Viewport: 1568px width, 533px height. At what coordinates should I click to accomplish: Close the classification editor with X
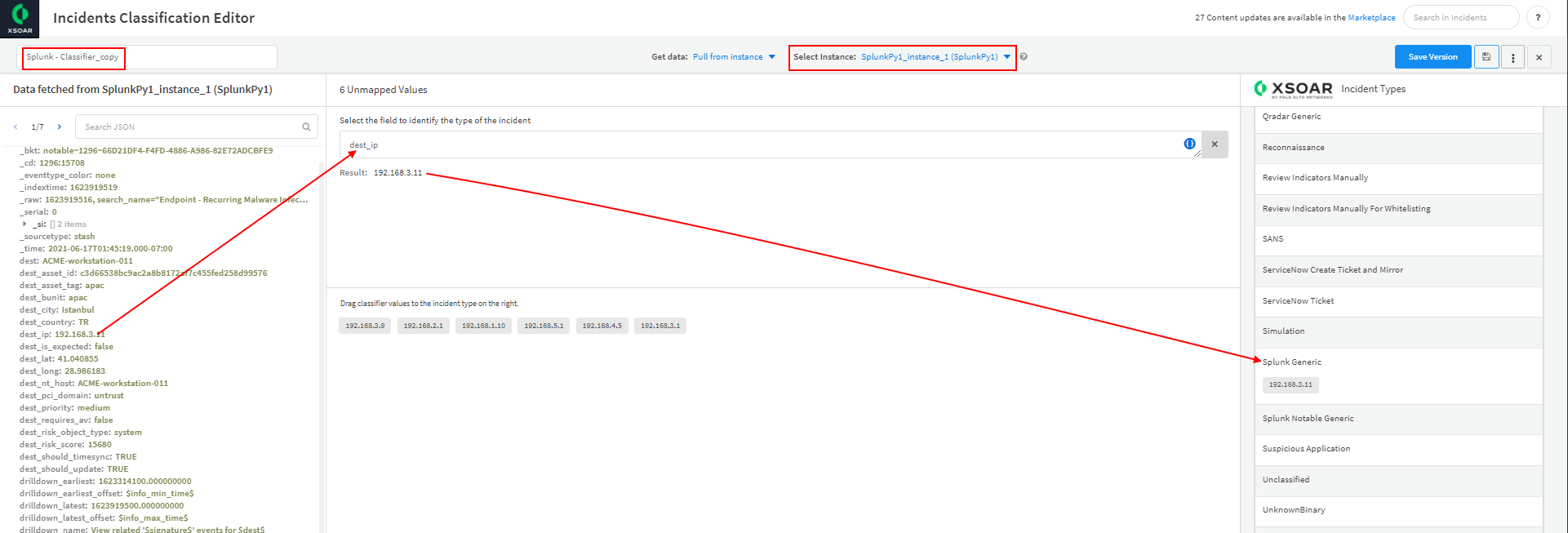coord(1539,57)
